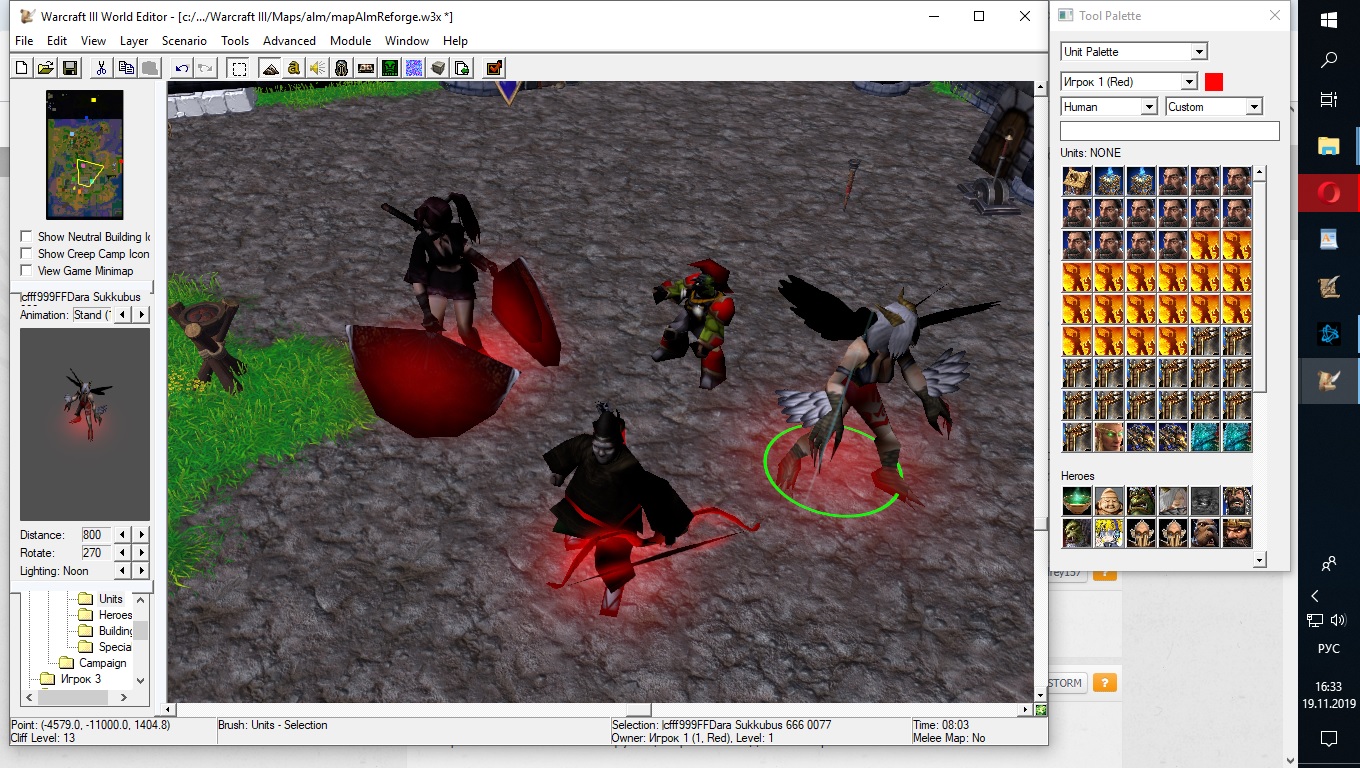Viewport: 1360px width, 768px height.
Task: Click the Copy icon in the toolbar
Action: [x=125, y=68]
